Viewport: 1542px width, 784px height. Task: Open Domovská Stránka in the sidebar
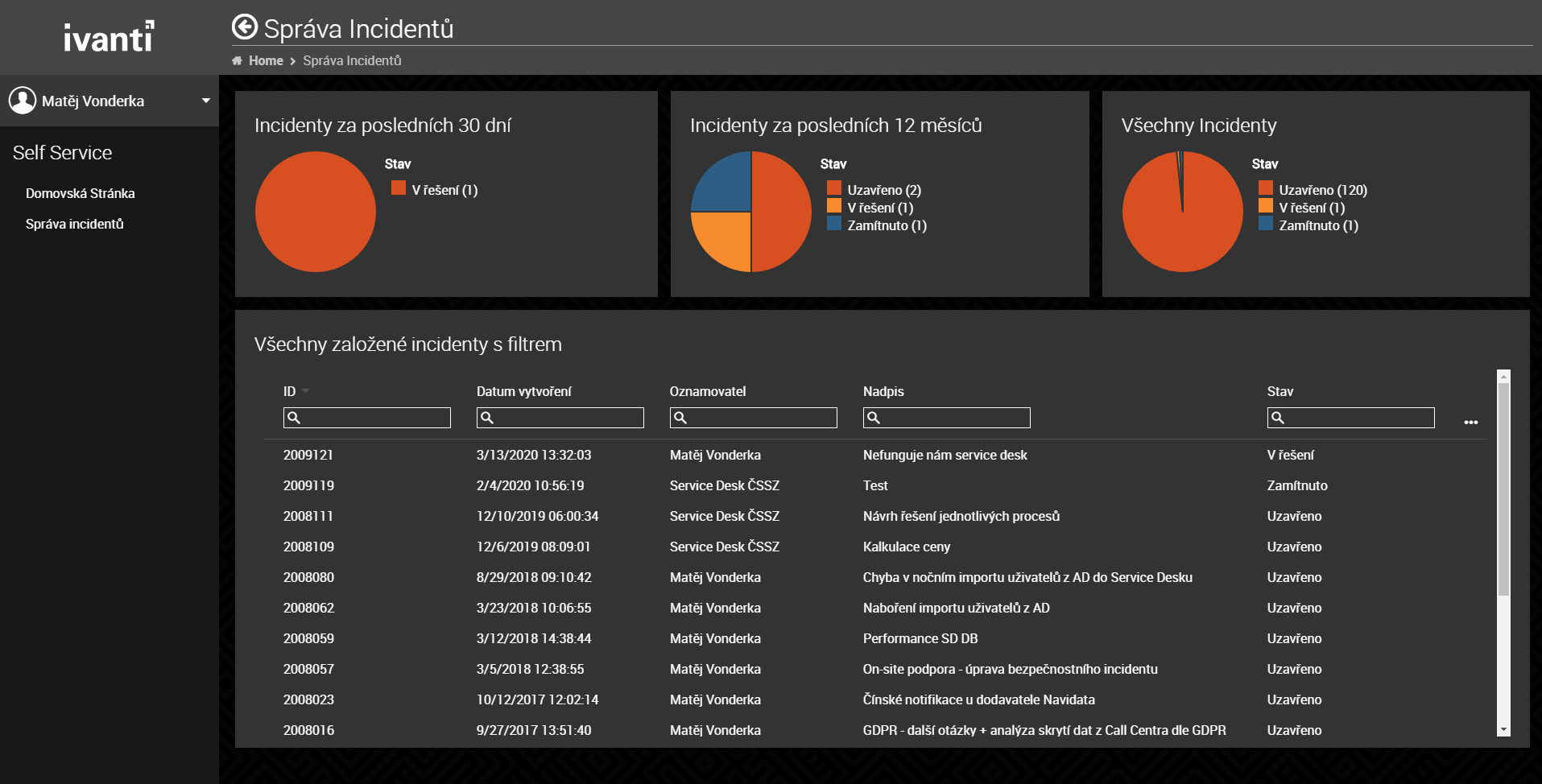(x=80, y=193)
